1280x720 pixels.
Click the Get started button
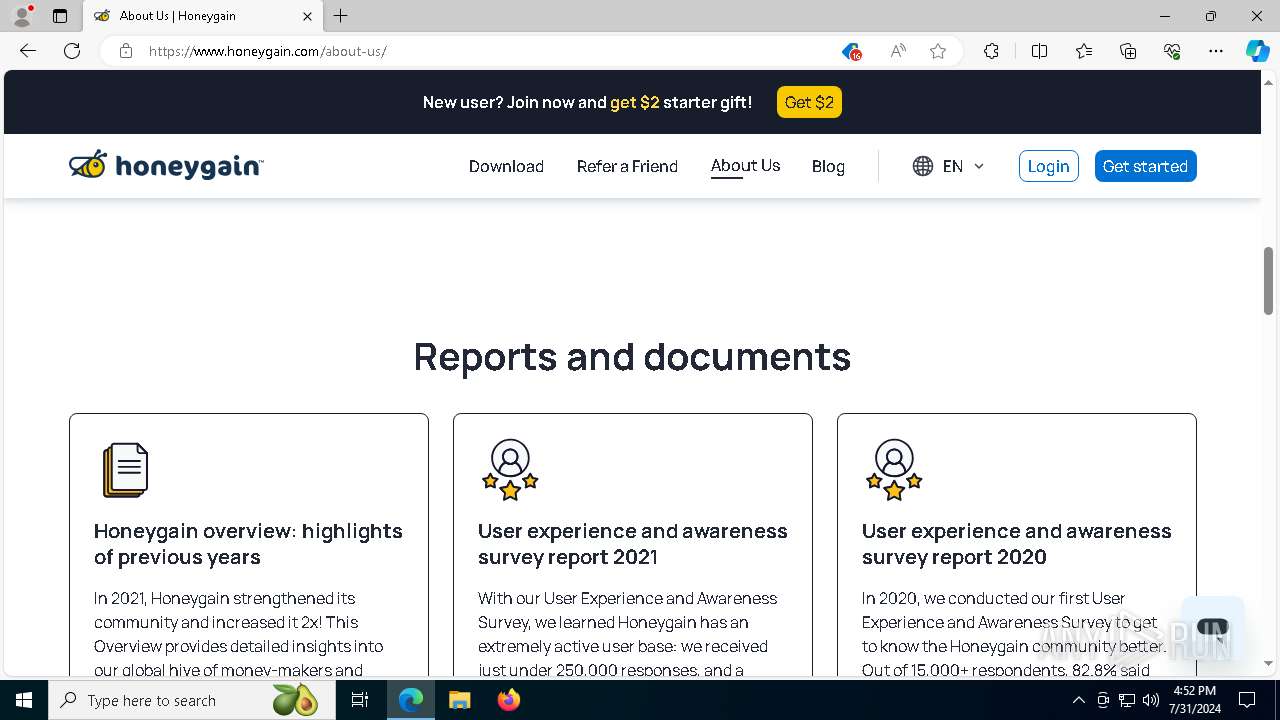coord(1145,166)
